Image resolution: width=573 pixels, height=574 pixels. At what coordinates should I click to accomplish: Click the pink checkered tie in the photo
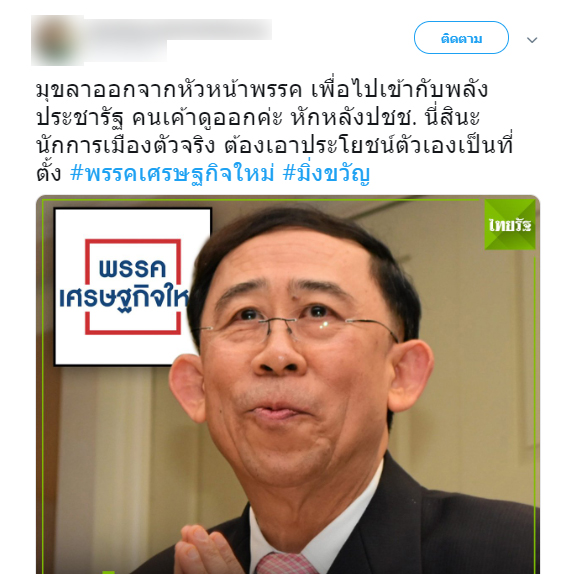(x=284, y=563)
